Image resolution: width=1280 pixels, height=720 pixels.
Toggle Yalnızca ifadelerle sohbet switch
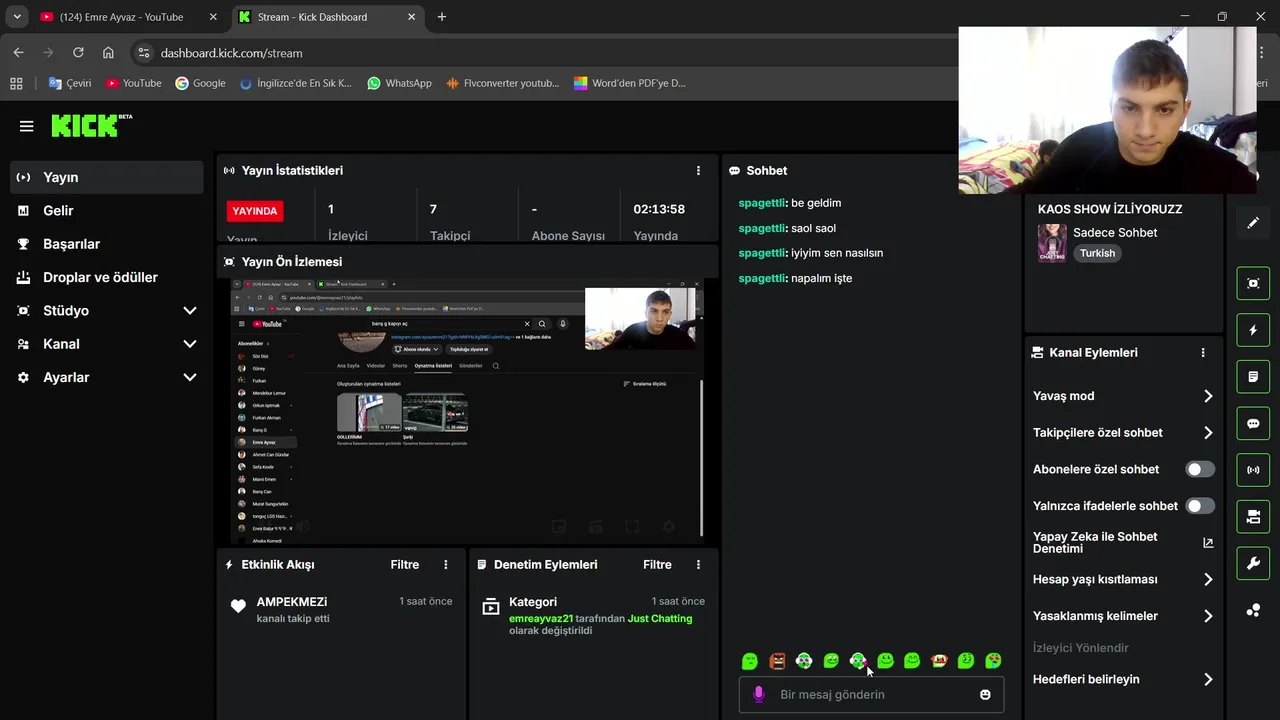click(1200, 506)
